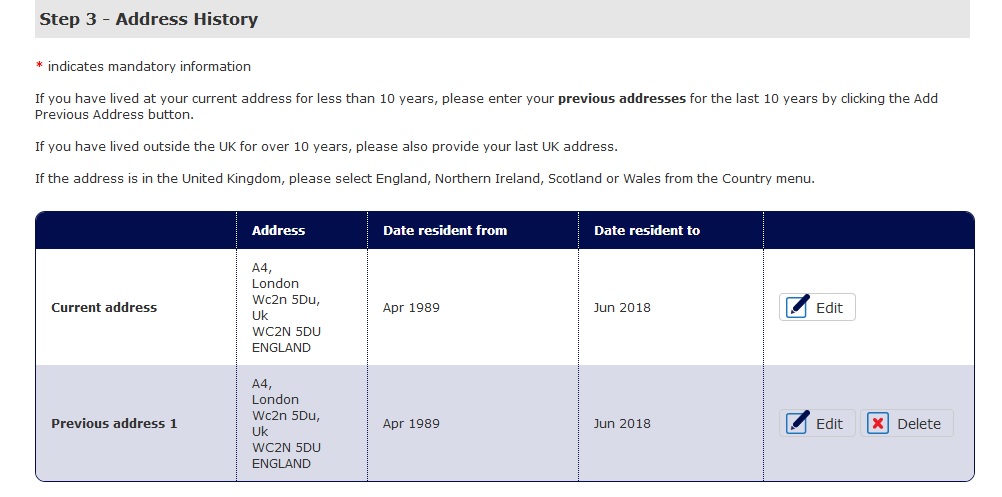
Task: Click Jun 2018 in Previous address 1 row
Action: click(622, 423)
